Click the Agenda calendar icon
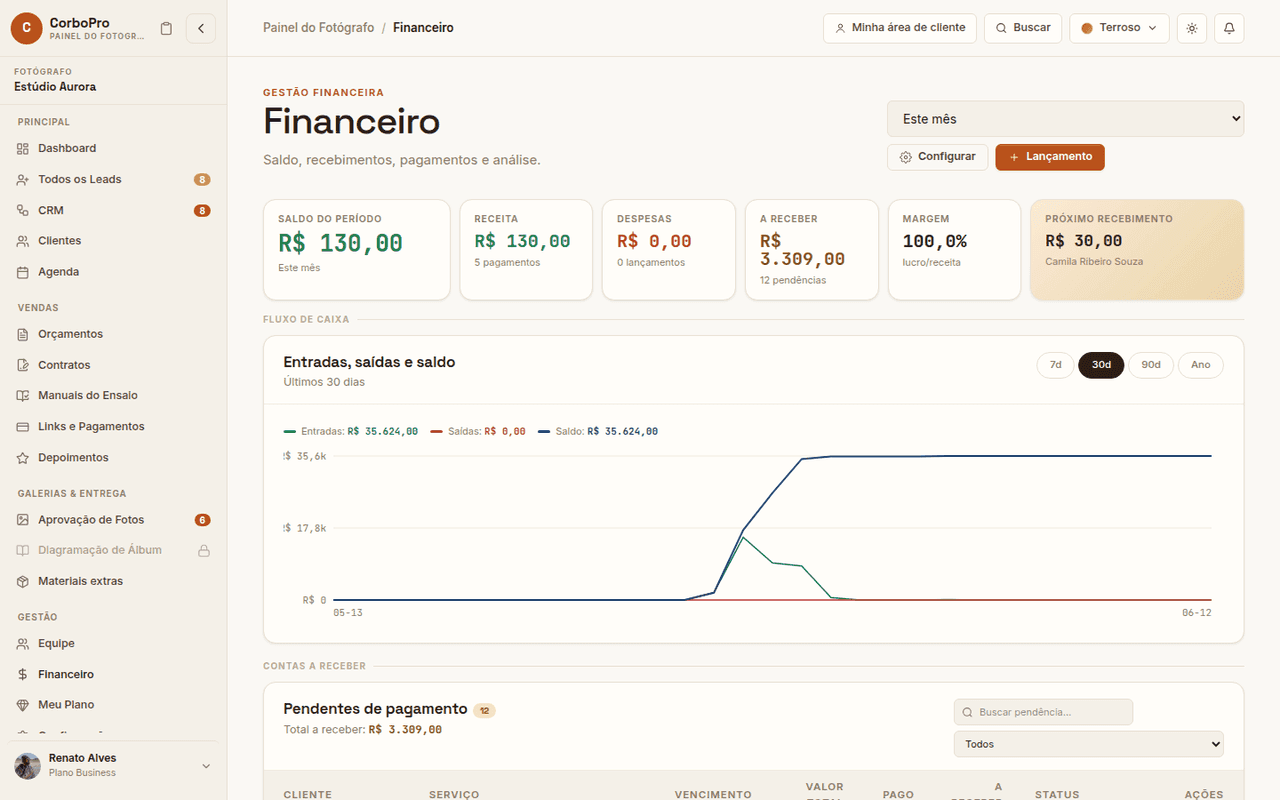 pyautogui.click(x=23, y=272)
